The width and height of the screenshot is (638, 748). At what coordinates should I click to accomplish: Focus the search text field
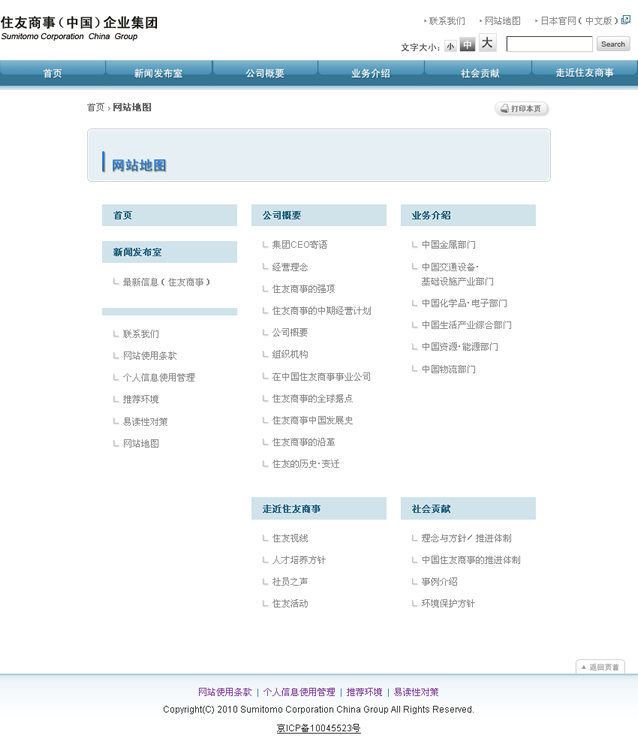(x=549, y=44)
